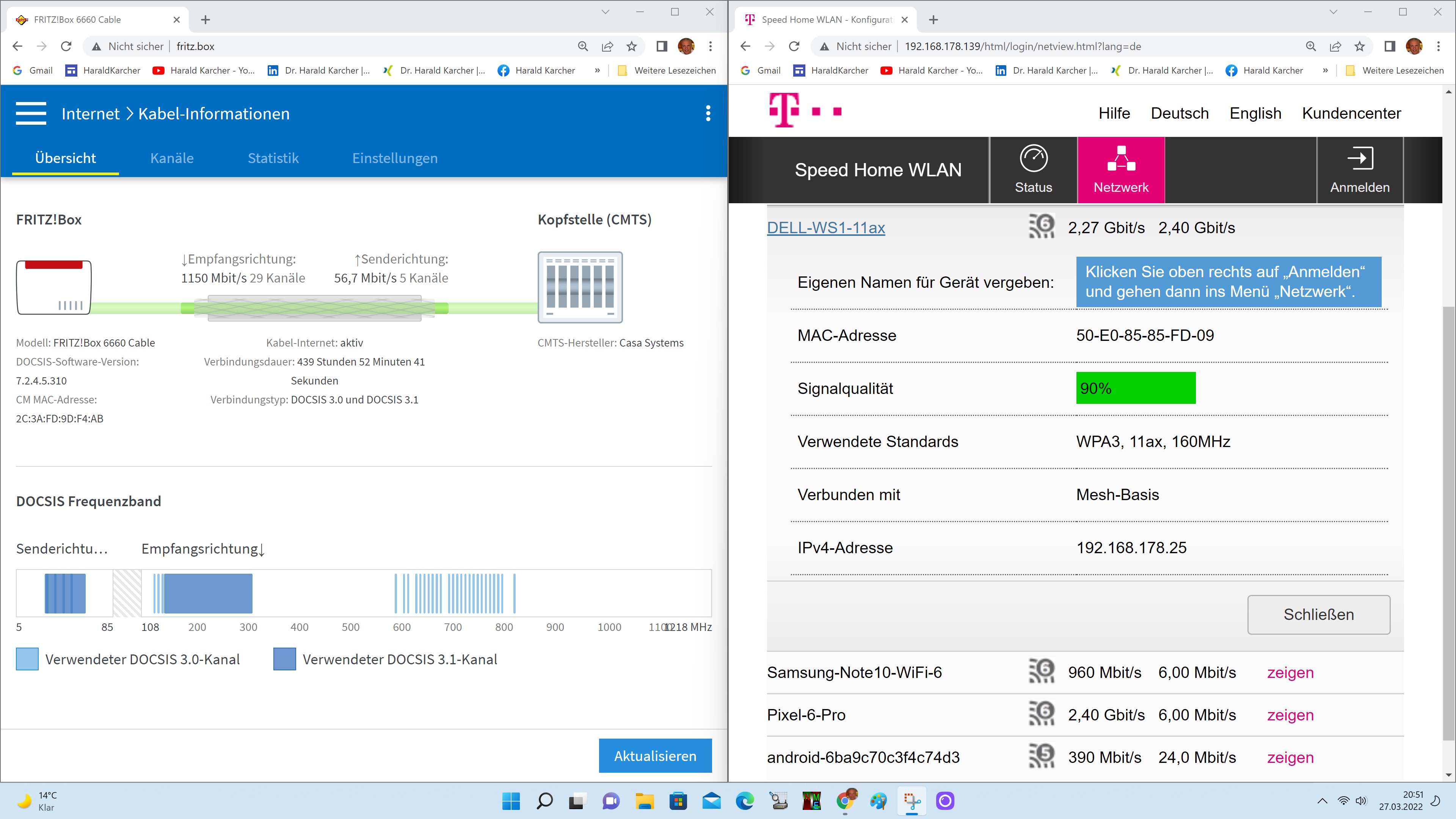This screenshot has height=819, width=1456.
Task: Open the Snipping Tool in taskbar
Action: click(x=912, y=801)
